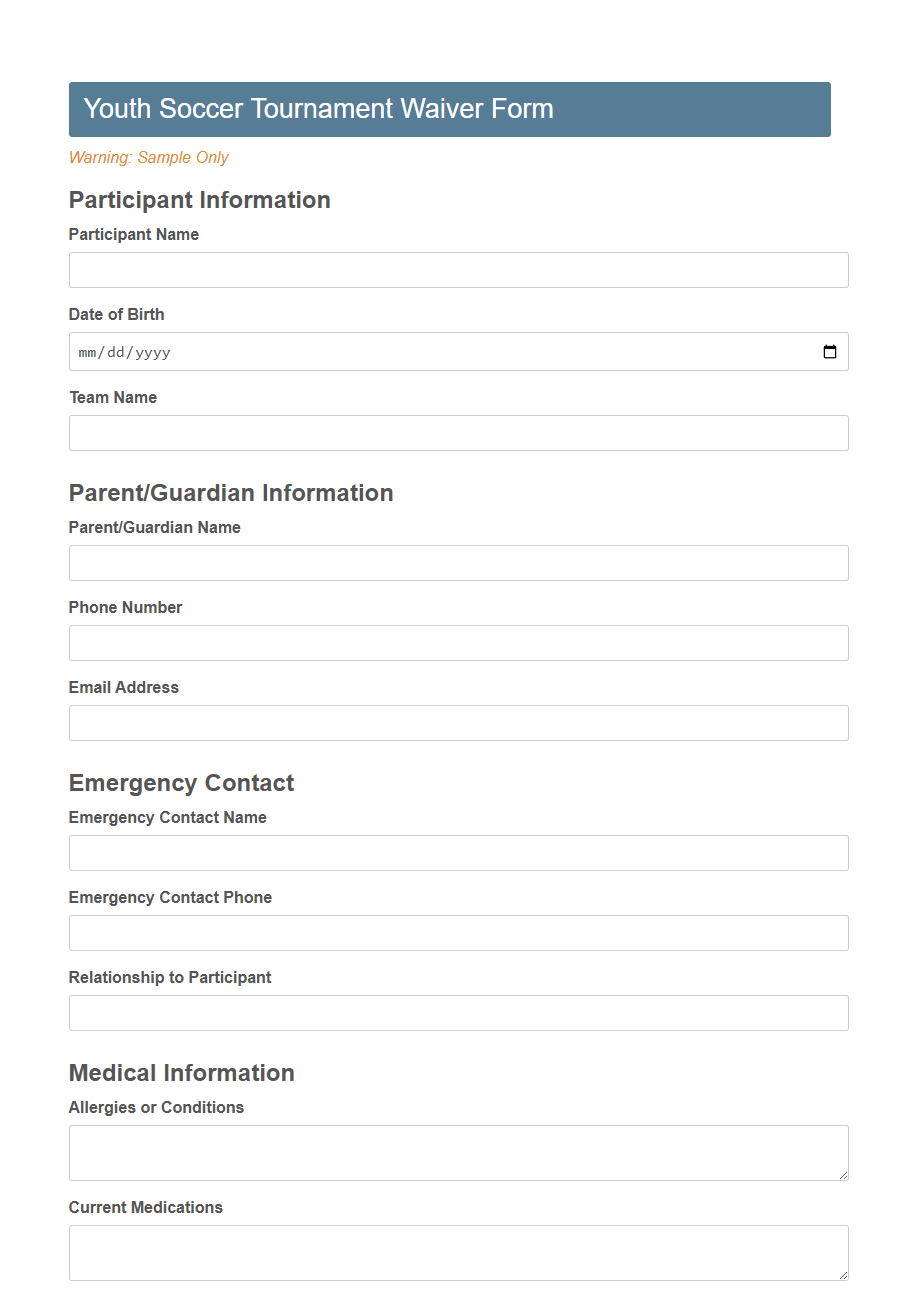Click the Parent/Guardian Name field
The height and width of the screenshot is (1300, 900).
(458, 563)
